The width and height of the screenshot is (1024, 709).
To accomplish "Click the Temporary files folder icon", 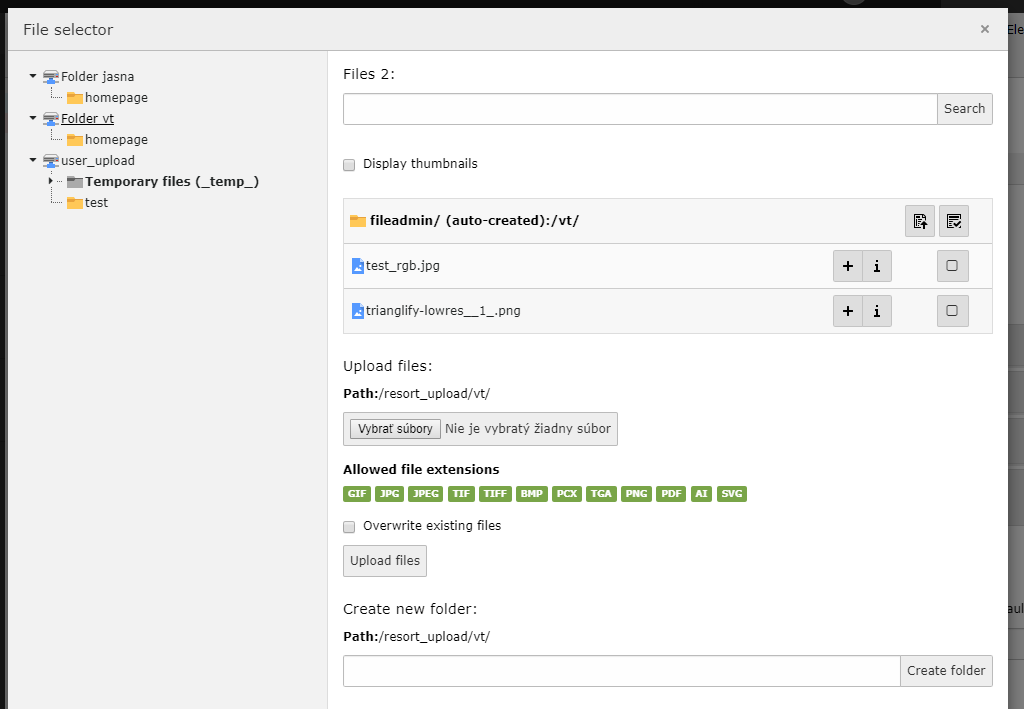I will coord(75,182).
